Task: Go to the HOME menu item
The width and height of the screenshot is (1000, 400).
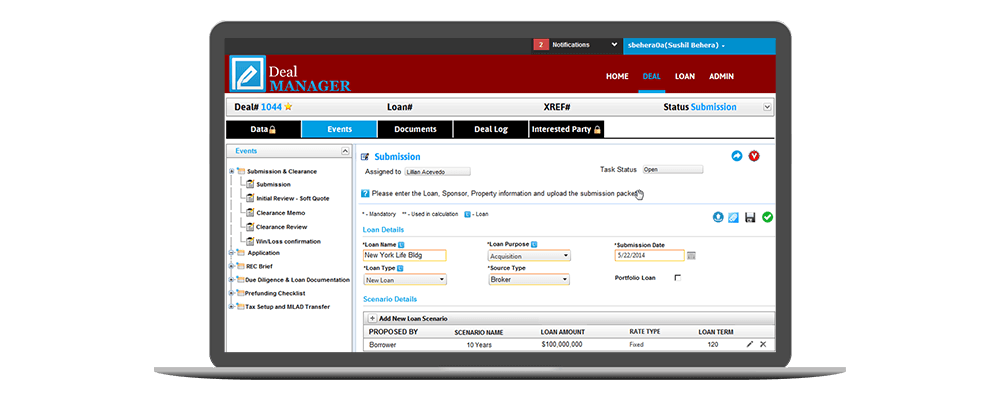Action: coord(617,77)
